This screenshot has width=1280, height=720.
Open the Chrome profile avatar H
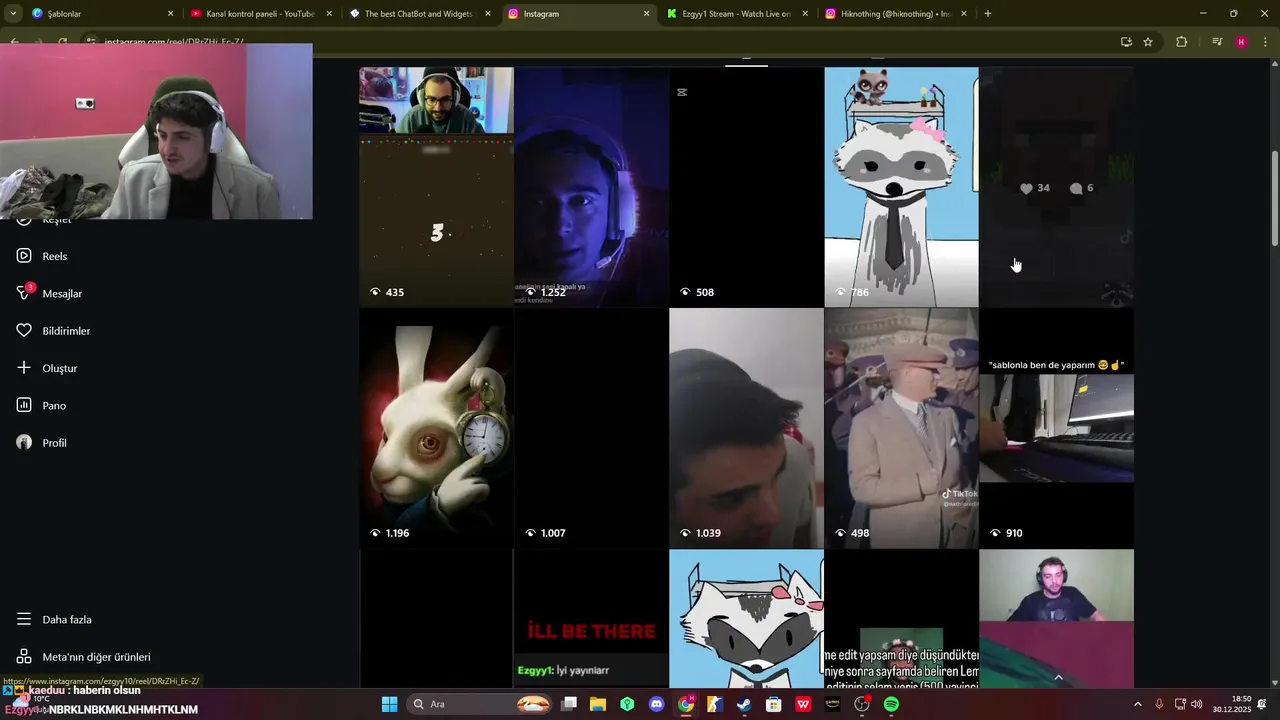1241,42
